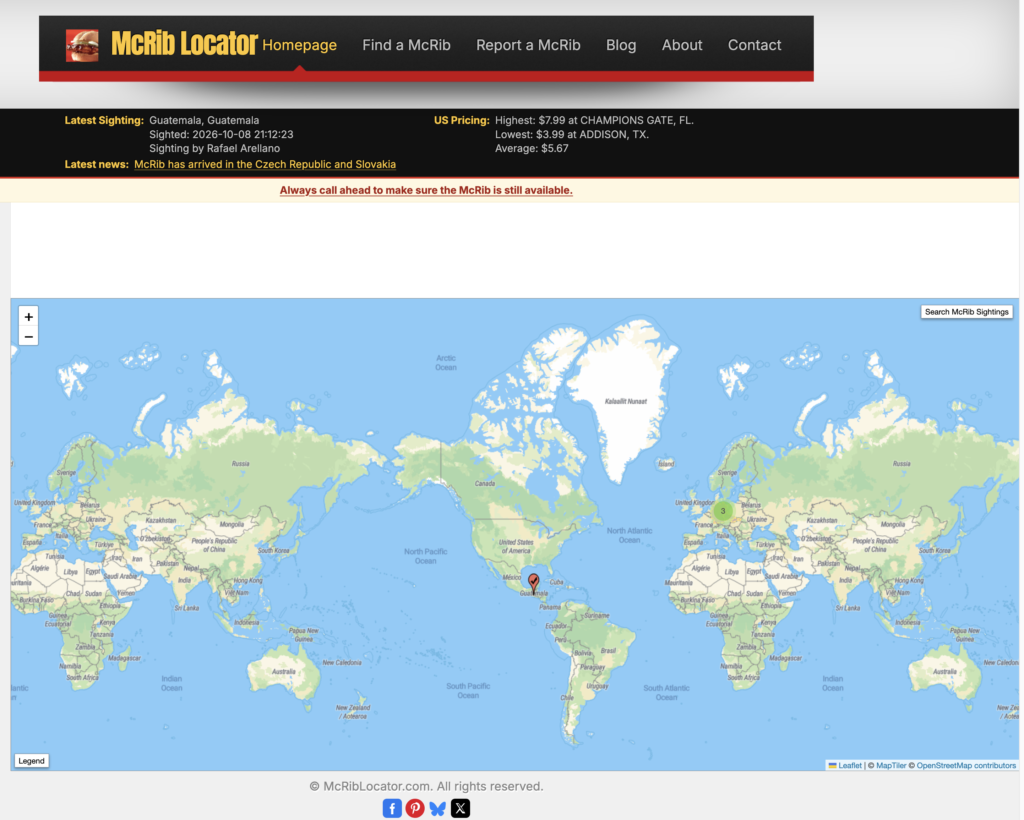Open the MapTiler attribution link
1024x820 pixels.
coord(891,765)
